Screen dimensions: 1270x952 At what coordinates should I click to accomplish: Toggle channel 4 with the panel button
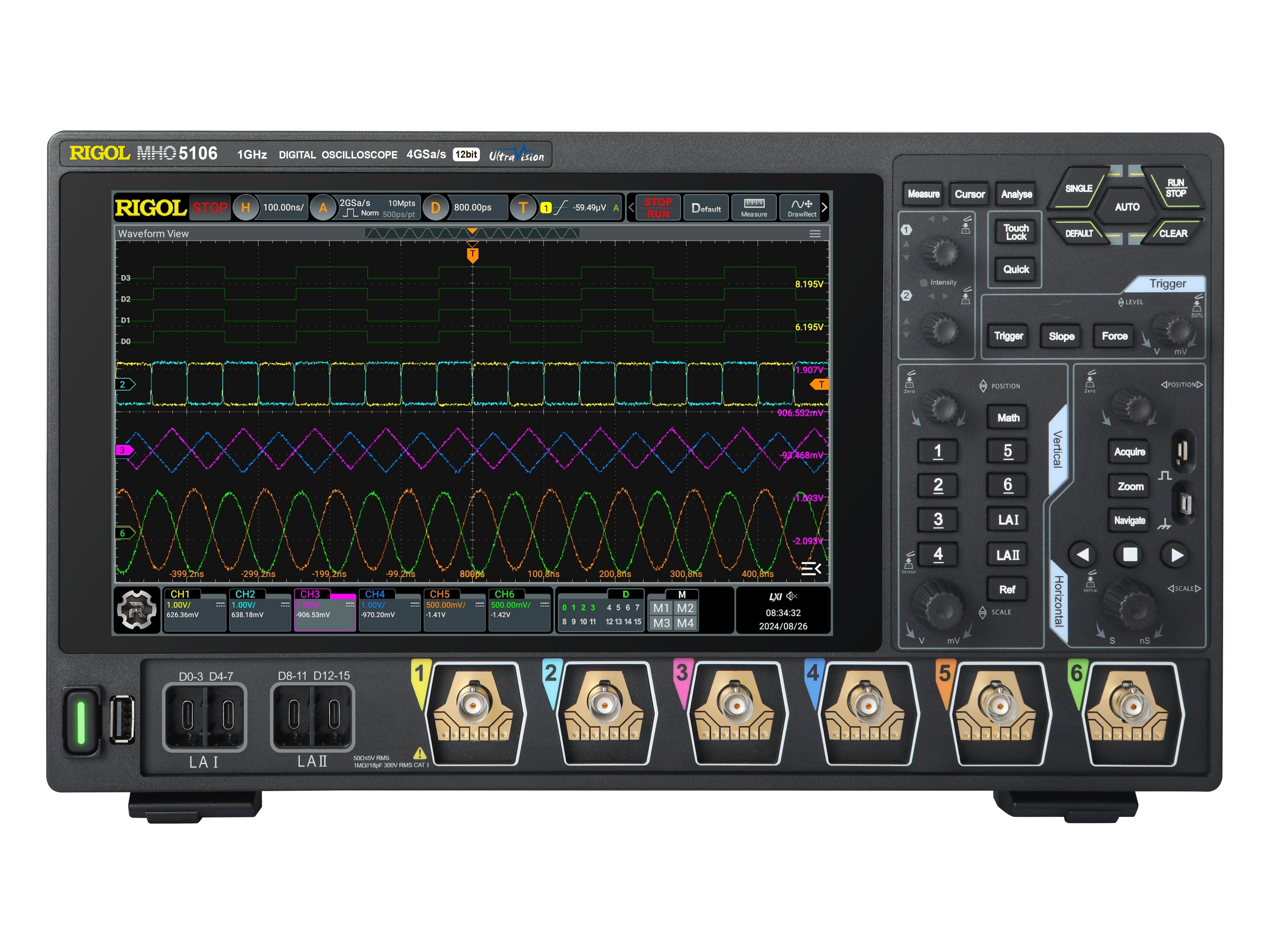click(x=938, y=554)
